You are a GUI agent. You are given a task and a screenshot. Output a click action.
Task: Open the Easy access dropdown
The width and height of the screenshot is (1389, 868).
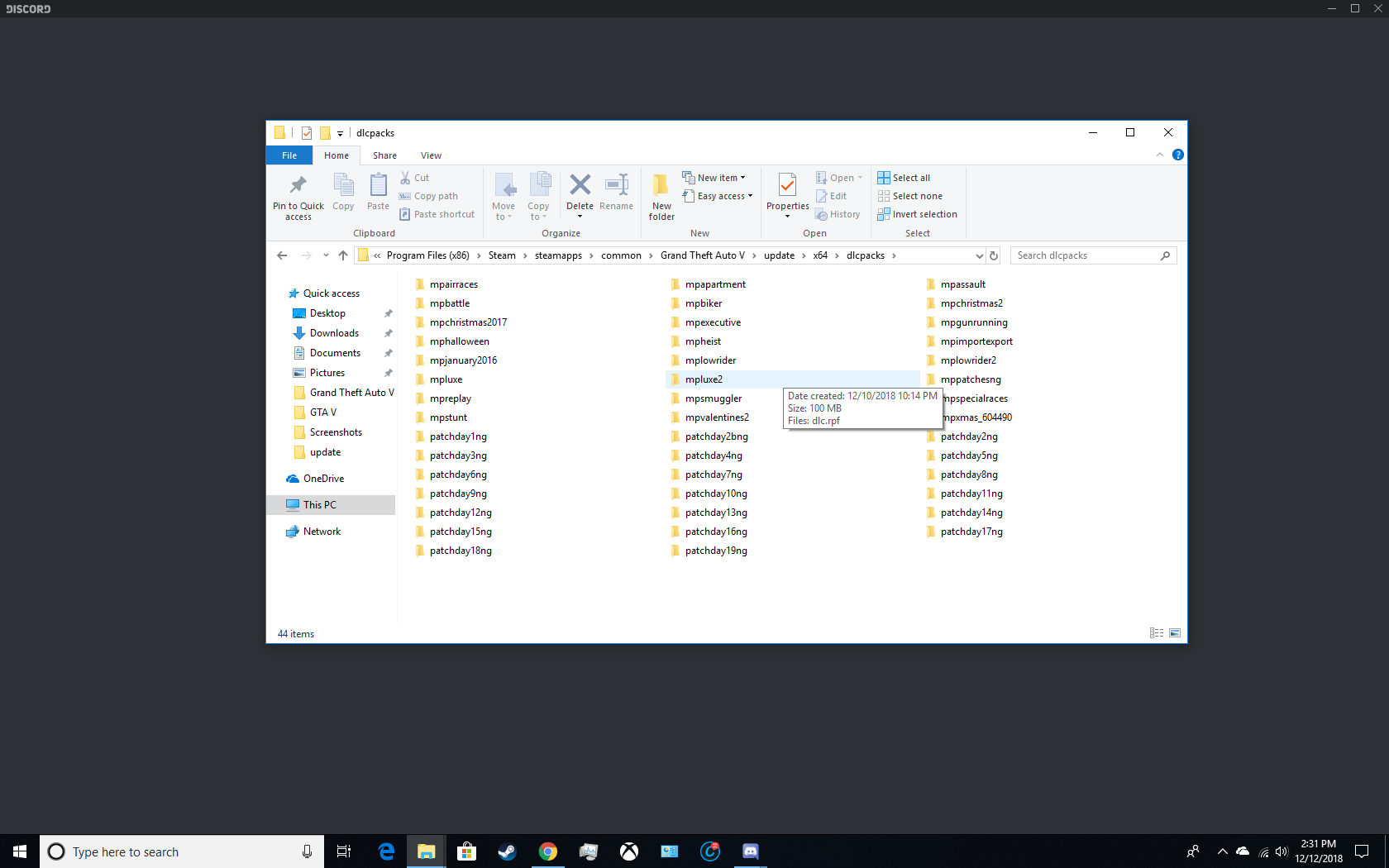click(x=718, y=196)
